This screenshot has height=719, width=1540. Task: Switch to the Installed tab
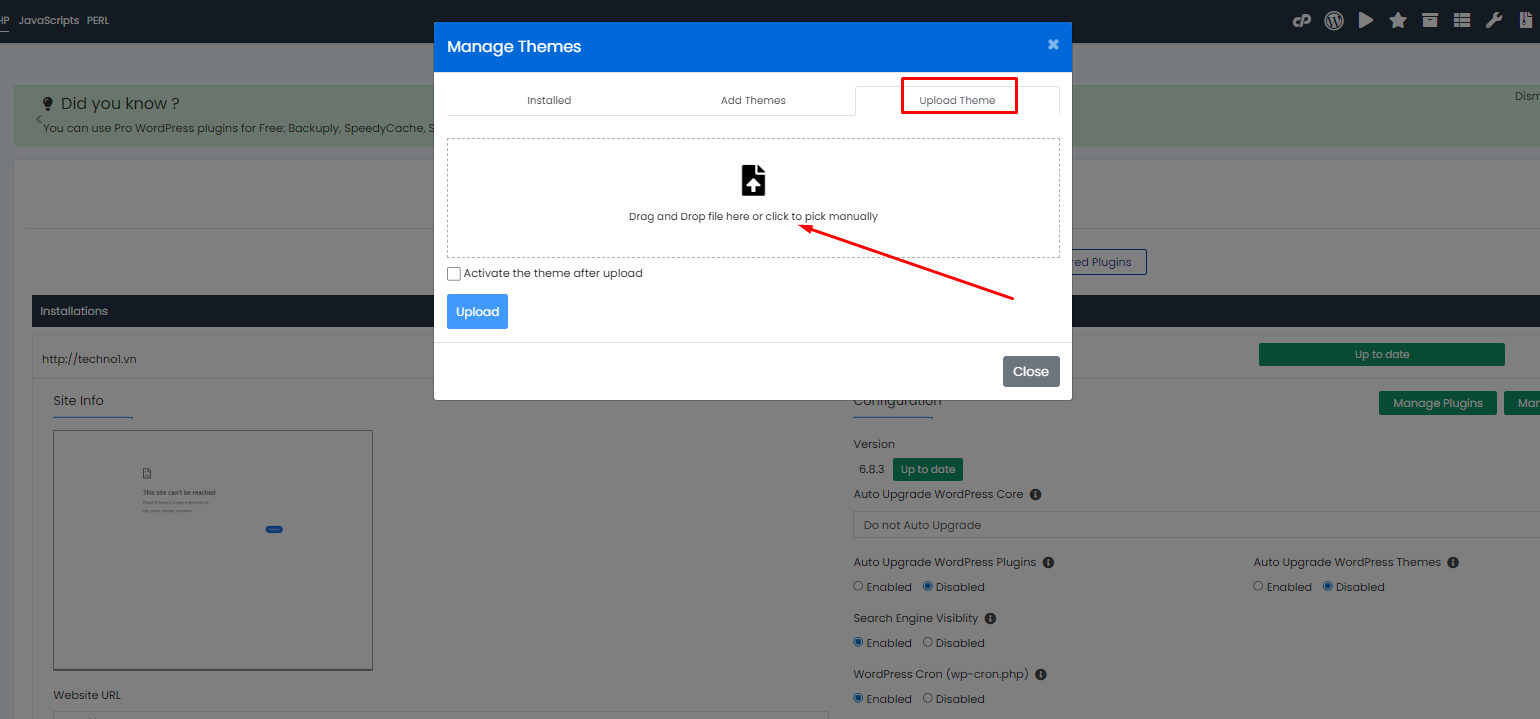(549, 100)
